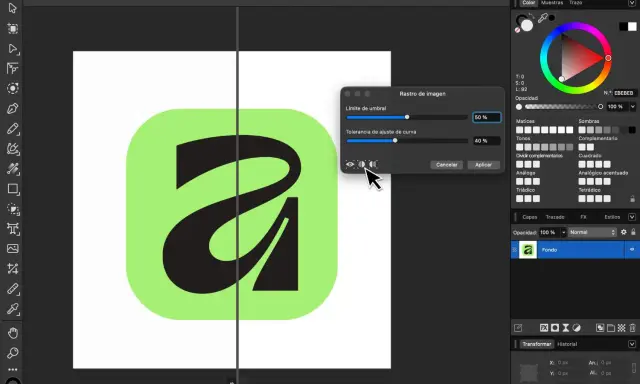
Task: Open the Transformar tab
Action: [537, 344]
